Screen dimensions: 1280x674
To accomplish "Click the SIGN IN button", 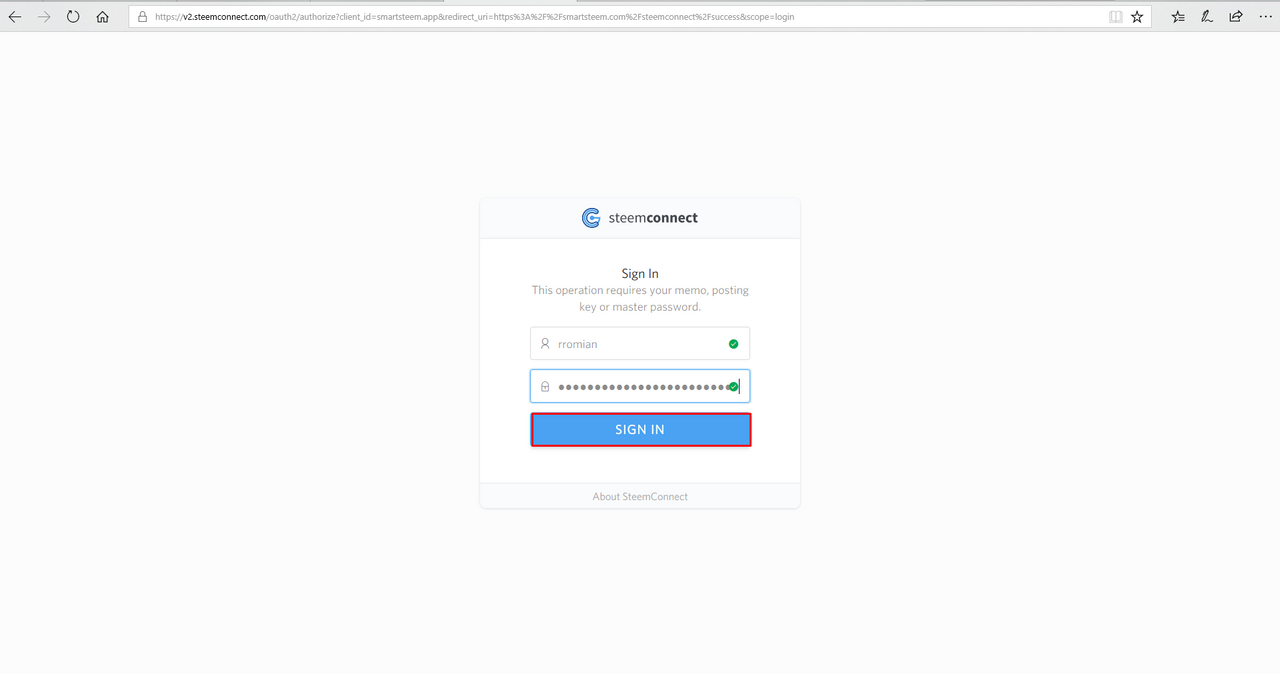I will [x=640, y=429].
